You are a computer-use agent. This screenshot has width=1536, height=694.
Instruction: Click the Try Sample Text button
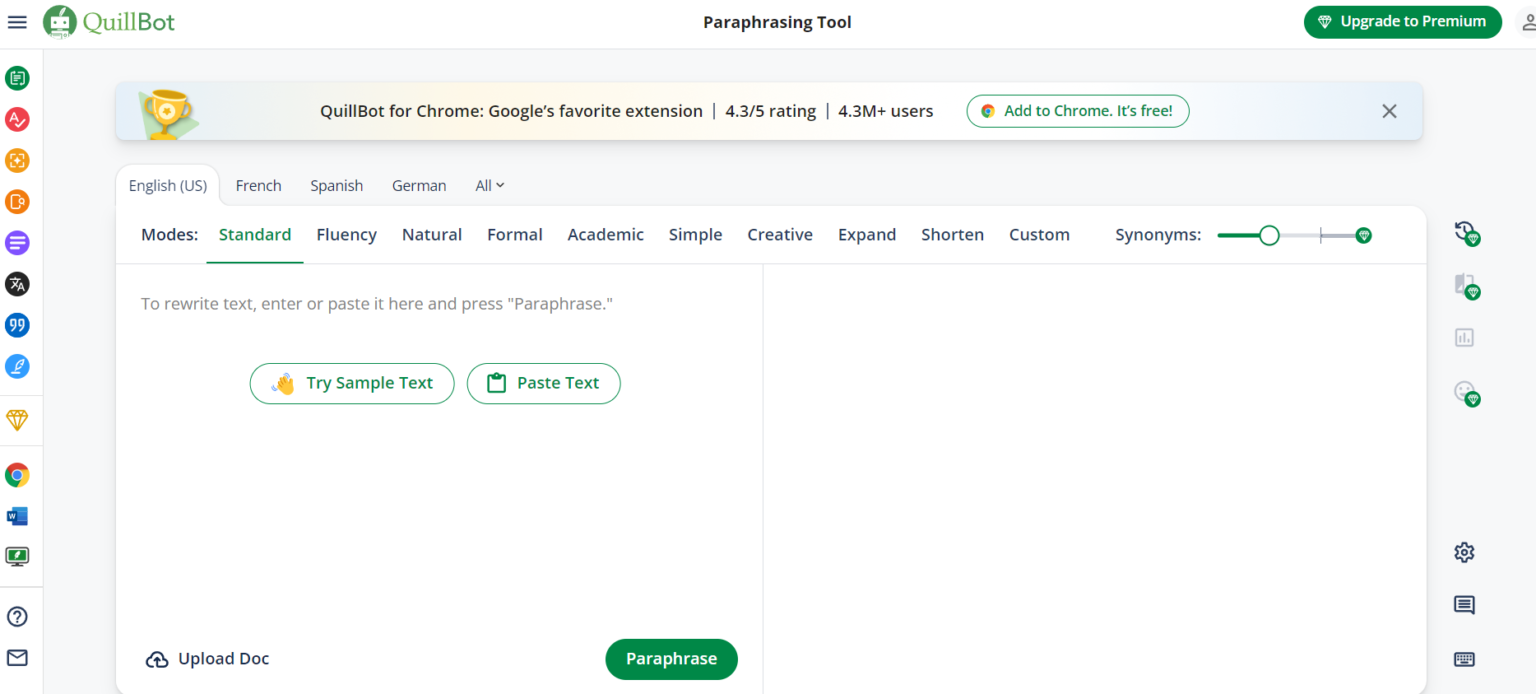352,383
